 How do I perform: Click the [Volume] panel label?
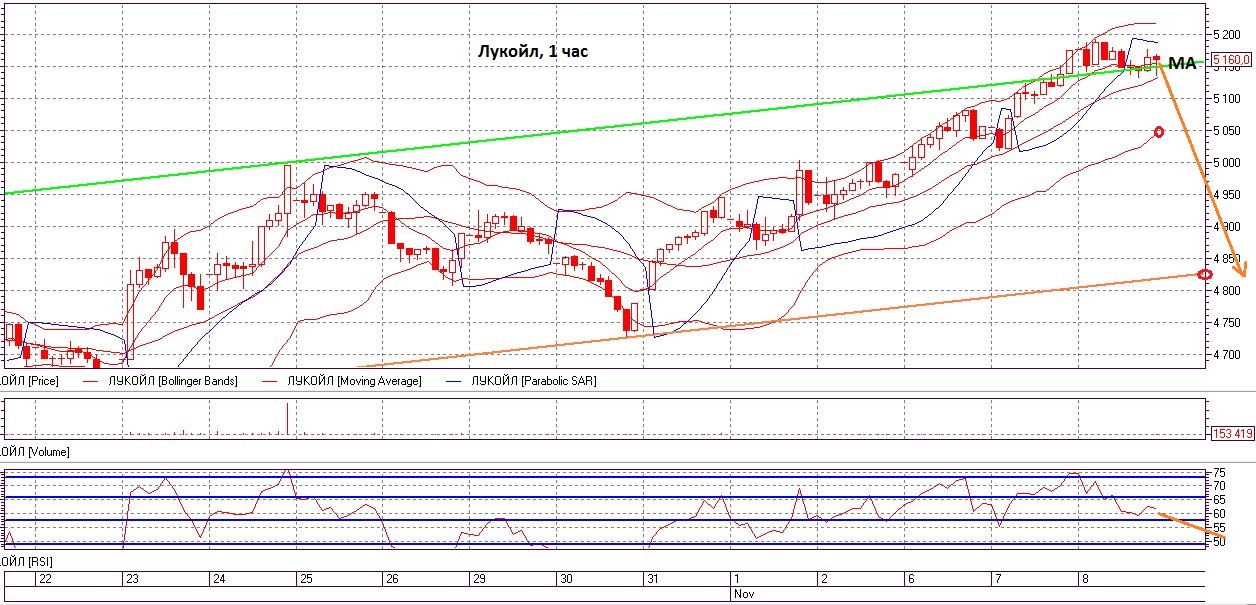(x=37, y=452)
